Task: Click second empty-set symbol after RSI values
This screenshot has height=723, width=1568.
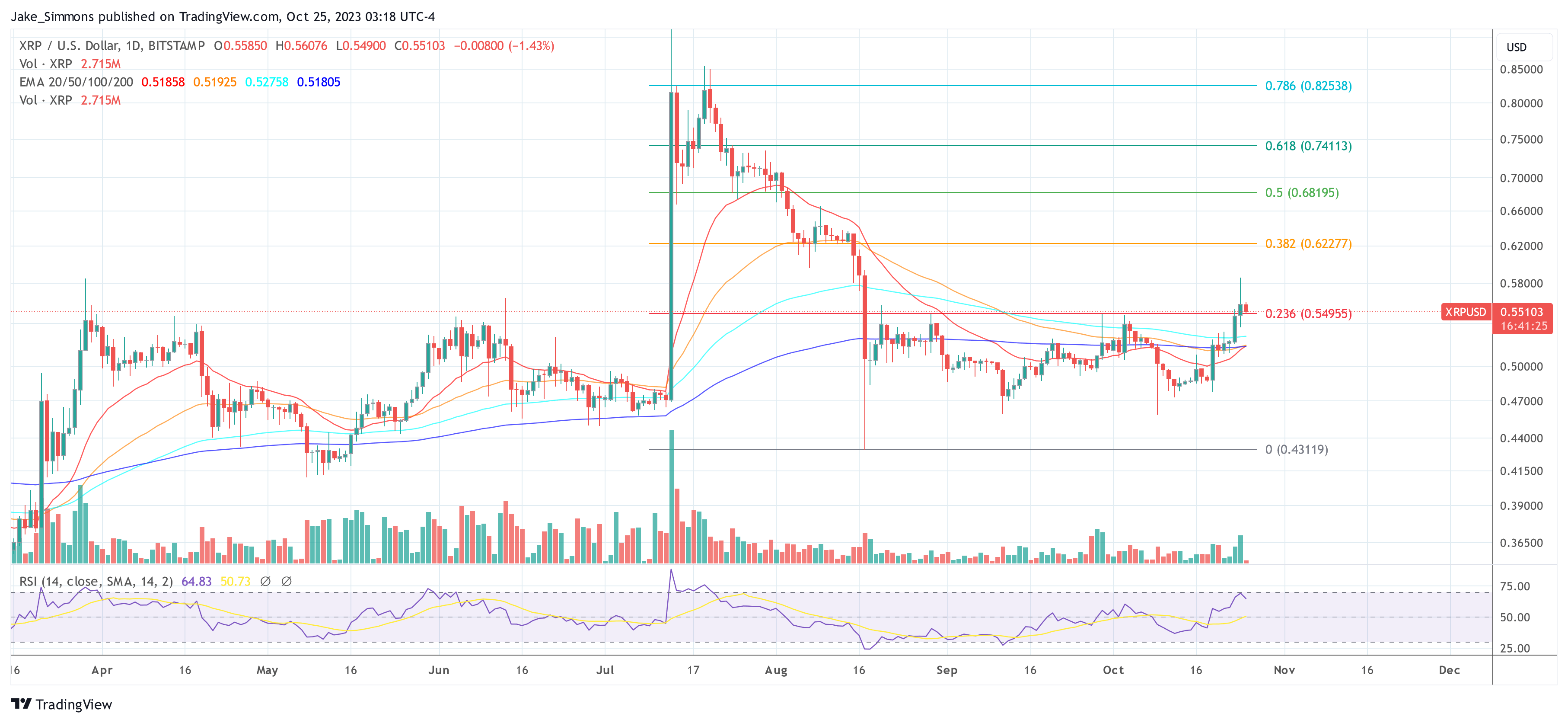Action: (x=287, y=582)
